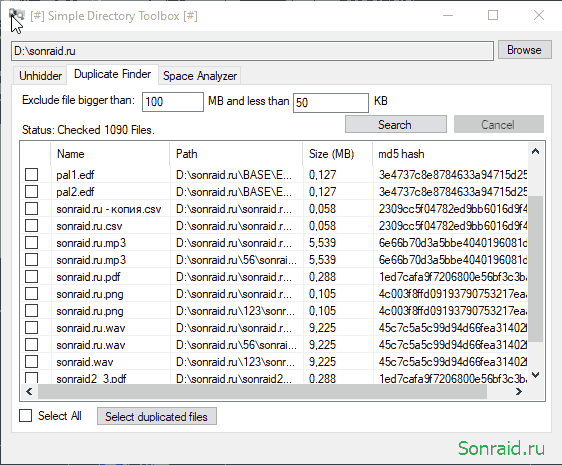Click the md5 hash of pal1.edf
Viewport: 562px width, 465px height.
tap(453, 175)
